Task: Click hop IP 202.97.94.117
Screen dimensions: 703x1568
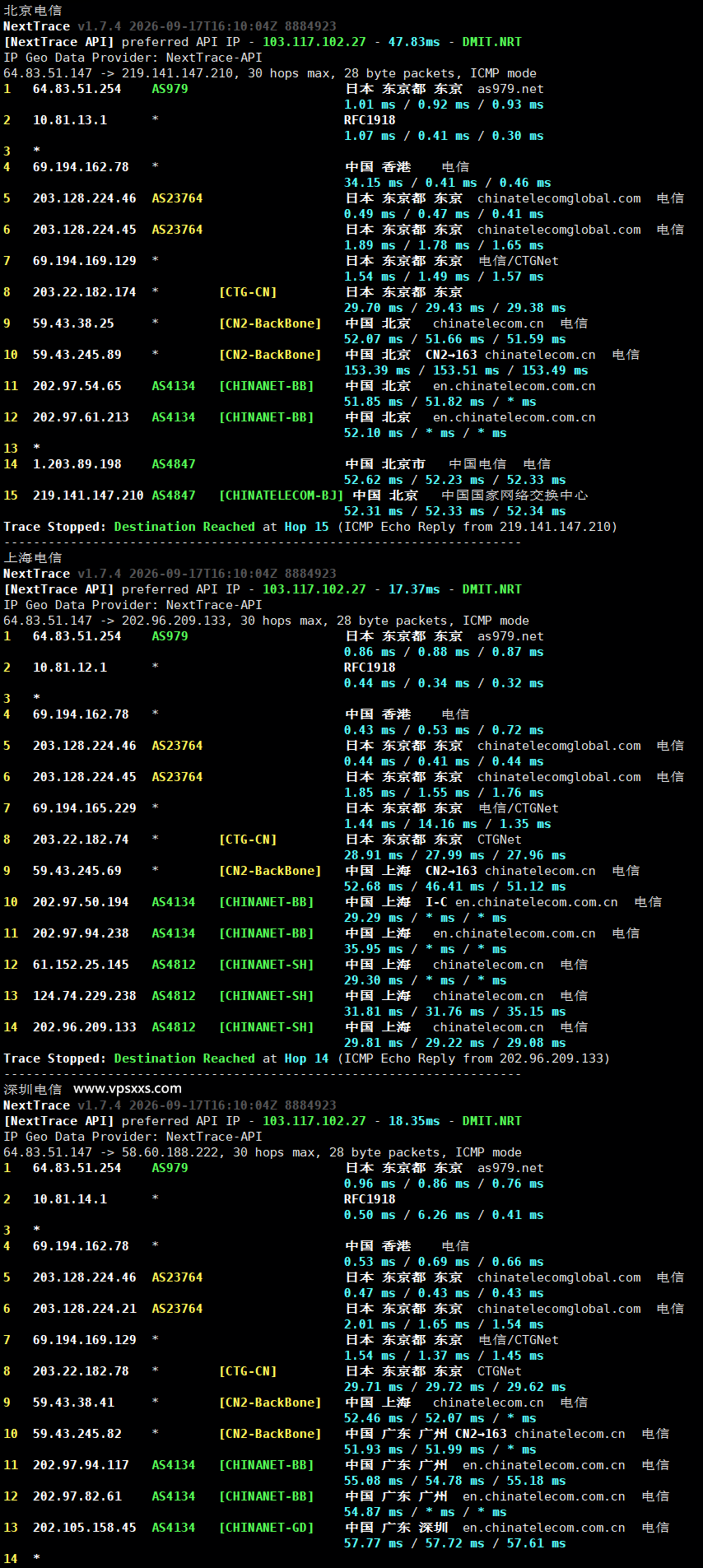Action: (81, 1465)
